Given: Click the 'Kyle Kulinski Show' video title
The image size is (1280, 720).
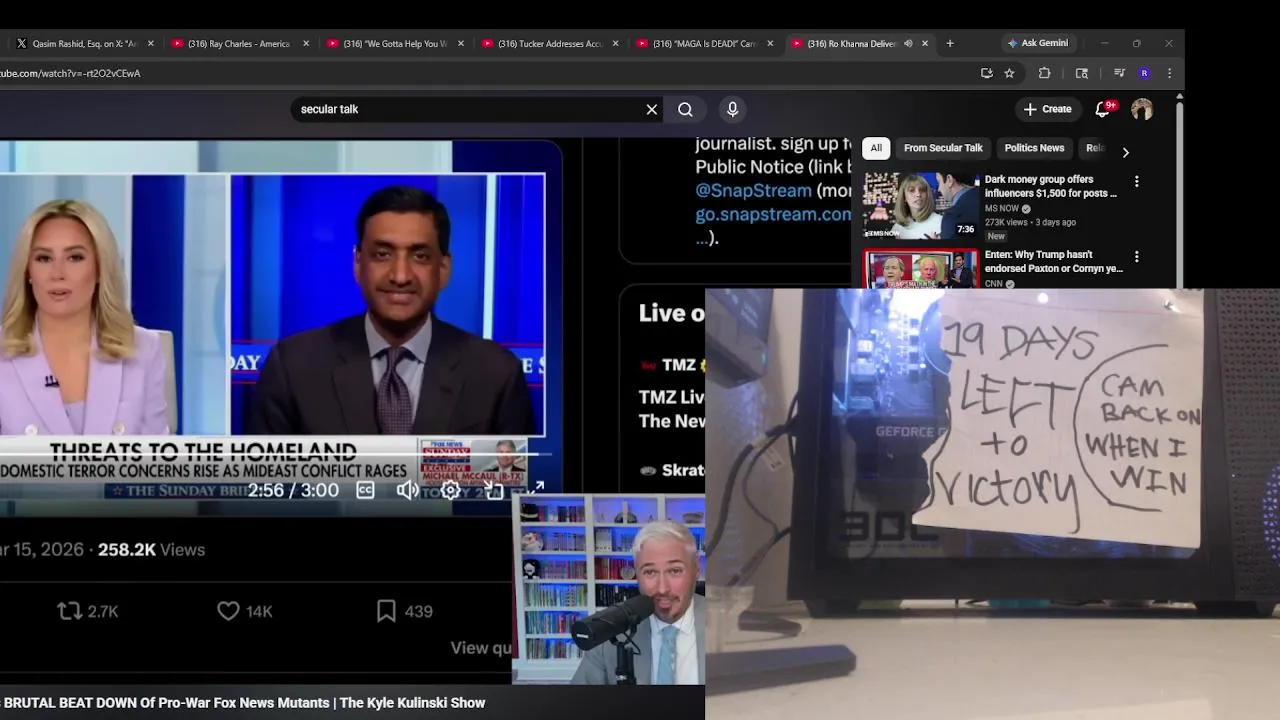Looking at the screenshot, I should pos(243,703).
